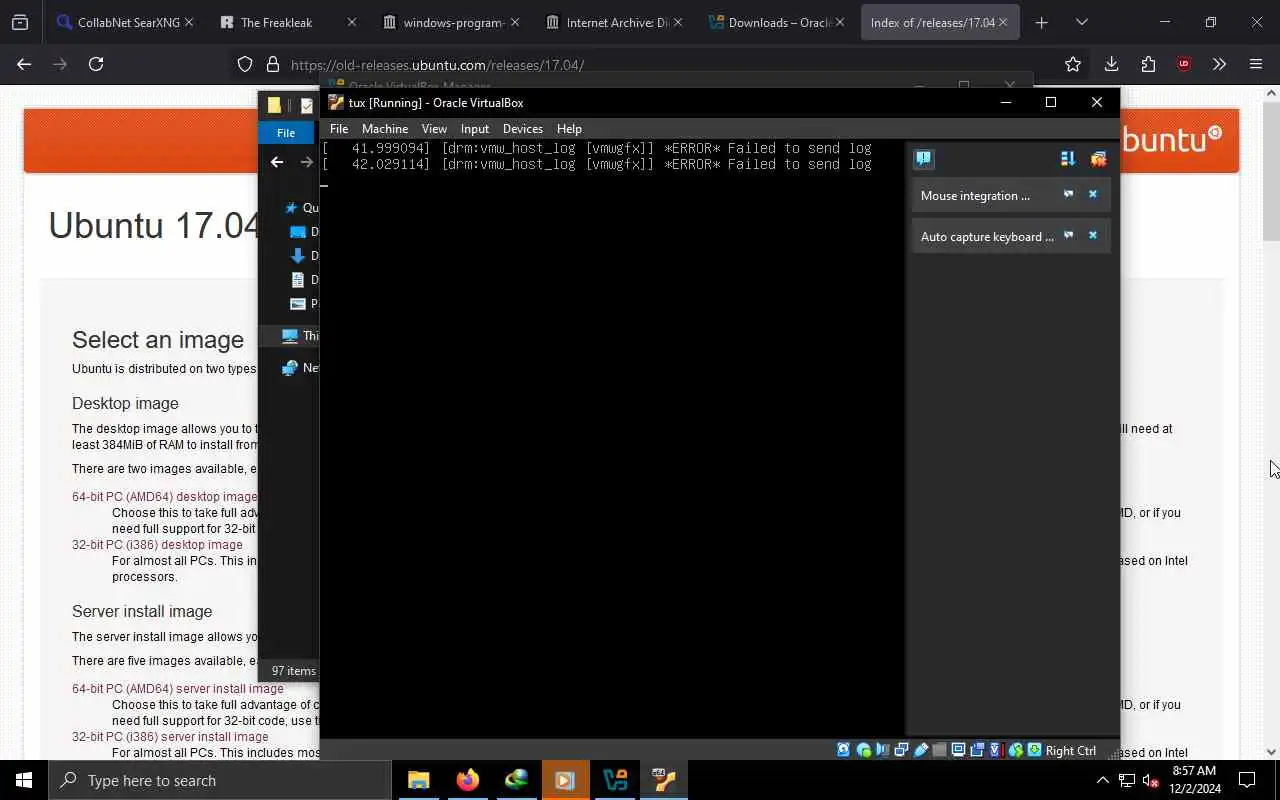Dismiss the Auto capture keyboard notification

(1093, 235)
